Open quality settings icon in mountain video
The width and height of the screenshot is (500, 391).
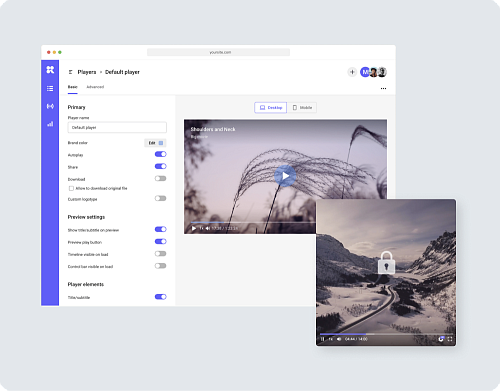(441, 339)
